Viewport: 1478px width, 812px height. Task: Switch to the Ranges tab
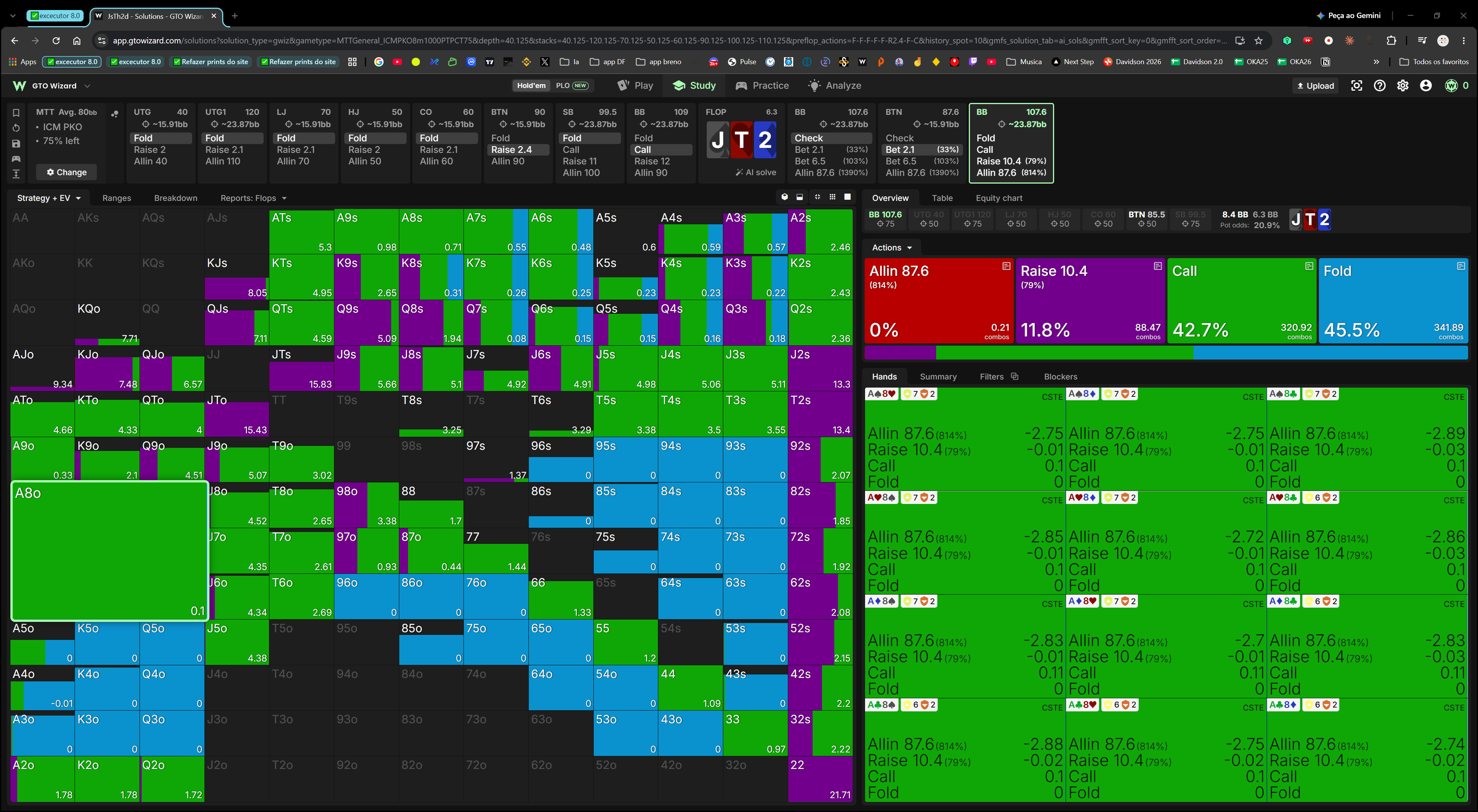pyautogui.click(x=116, y=198)
